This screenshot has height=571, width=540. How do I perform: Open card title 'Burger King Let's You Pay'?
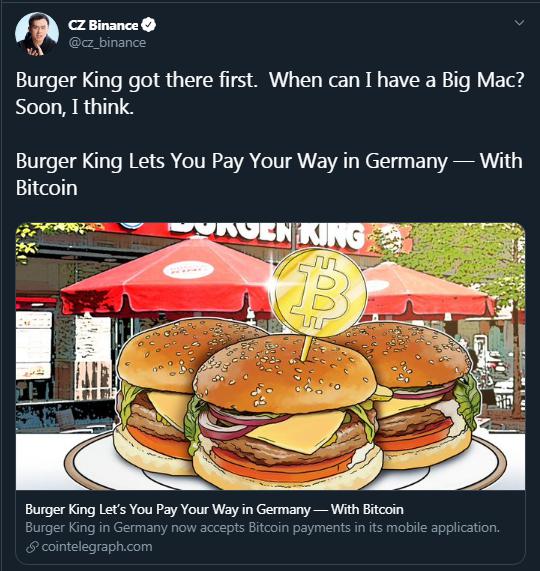214,509
